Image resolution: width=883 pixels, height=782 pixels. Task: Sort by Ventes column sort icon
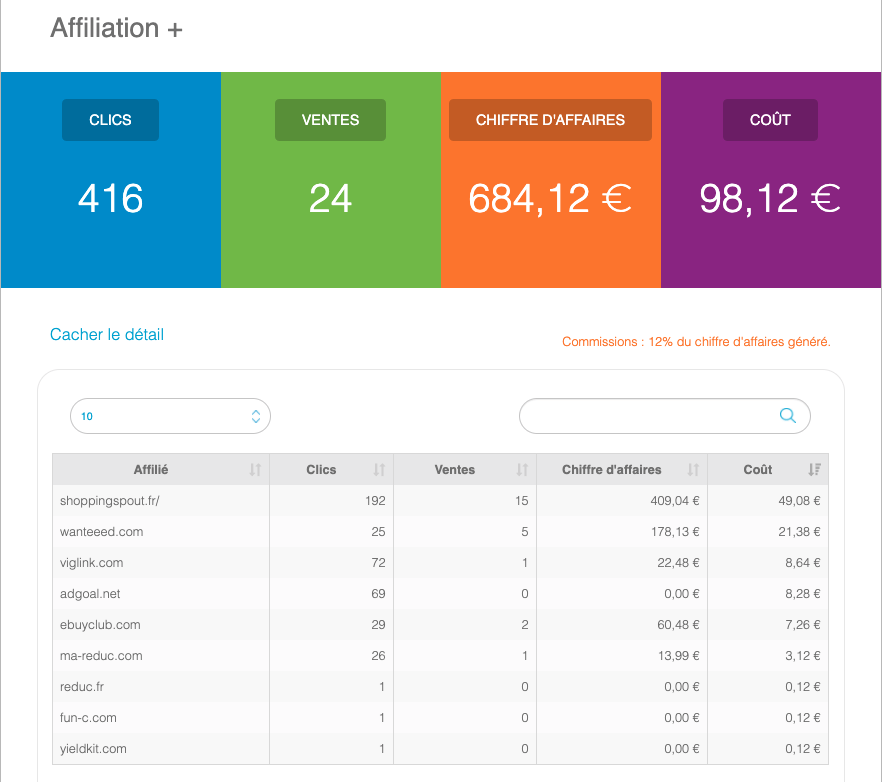(522, 470)
